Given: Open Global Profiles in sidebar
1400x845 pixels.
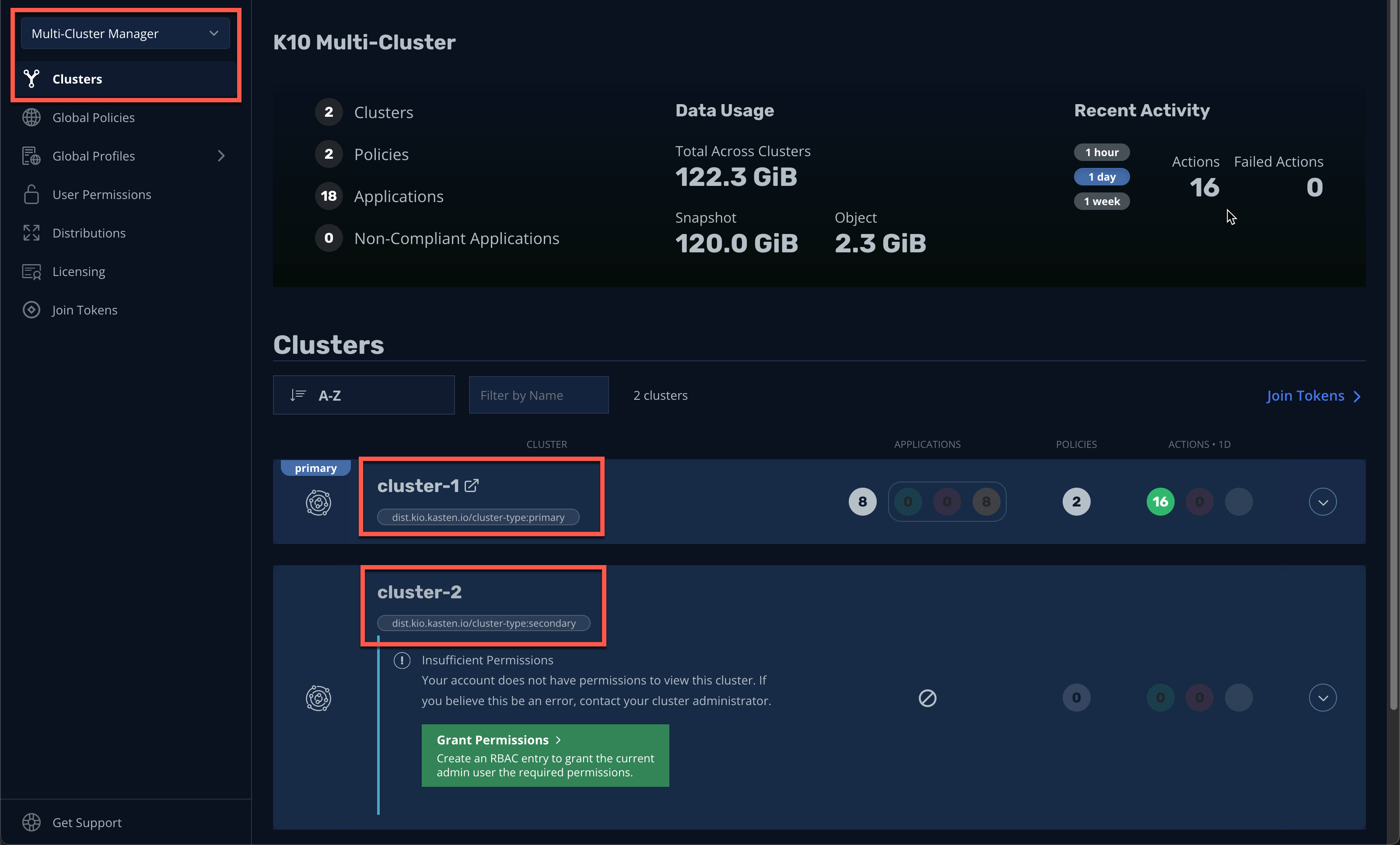Looking at the screenshot, I should (93, 156).
